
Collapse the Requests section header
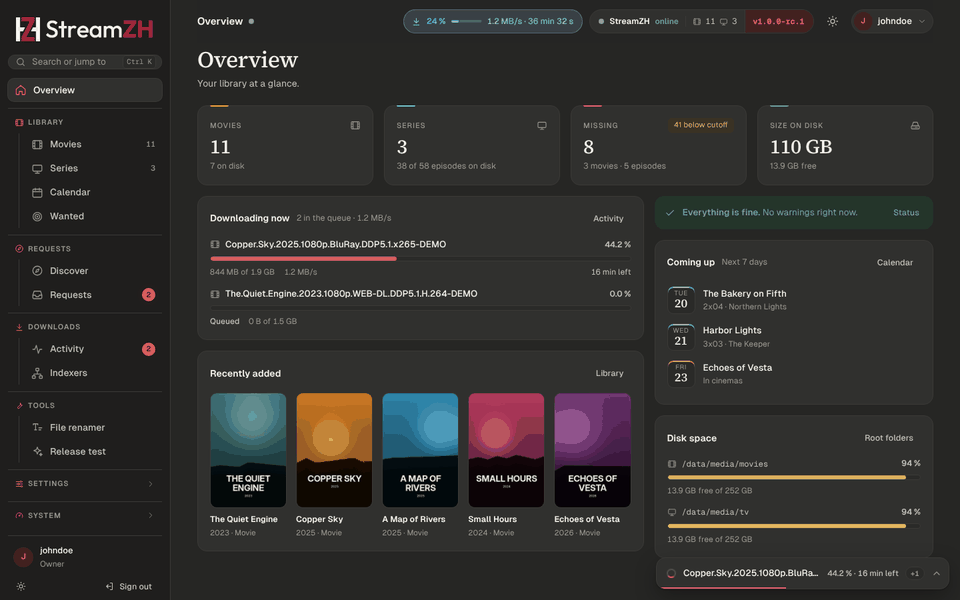pyautogui.click(x=85, y=249)
